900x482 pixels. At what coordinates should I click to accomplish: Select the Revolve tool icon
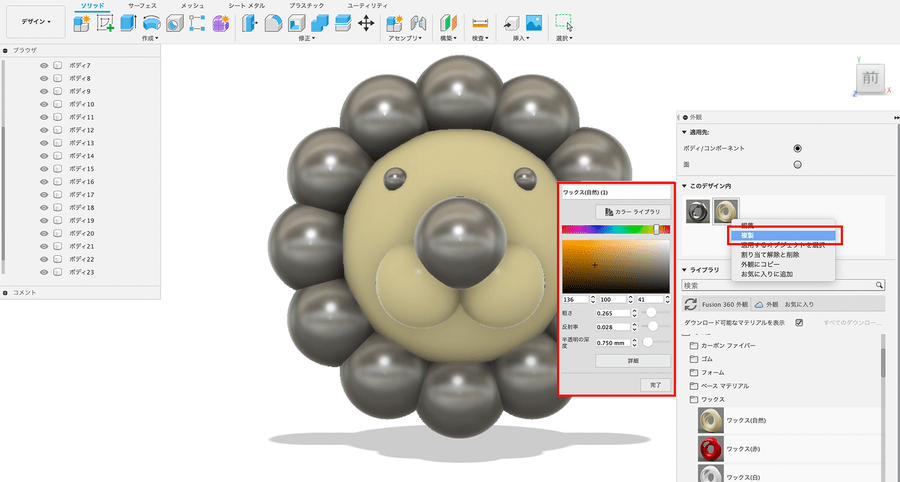coord(152,23)
